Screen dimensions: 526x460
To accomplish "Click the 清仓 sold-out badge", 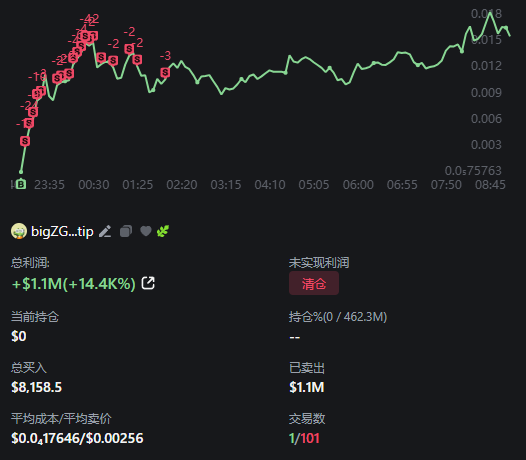I will (x=314, y=284).
